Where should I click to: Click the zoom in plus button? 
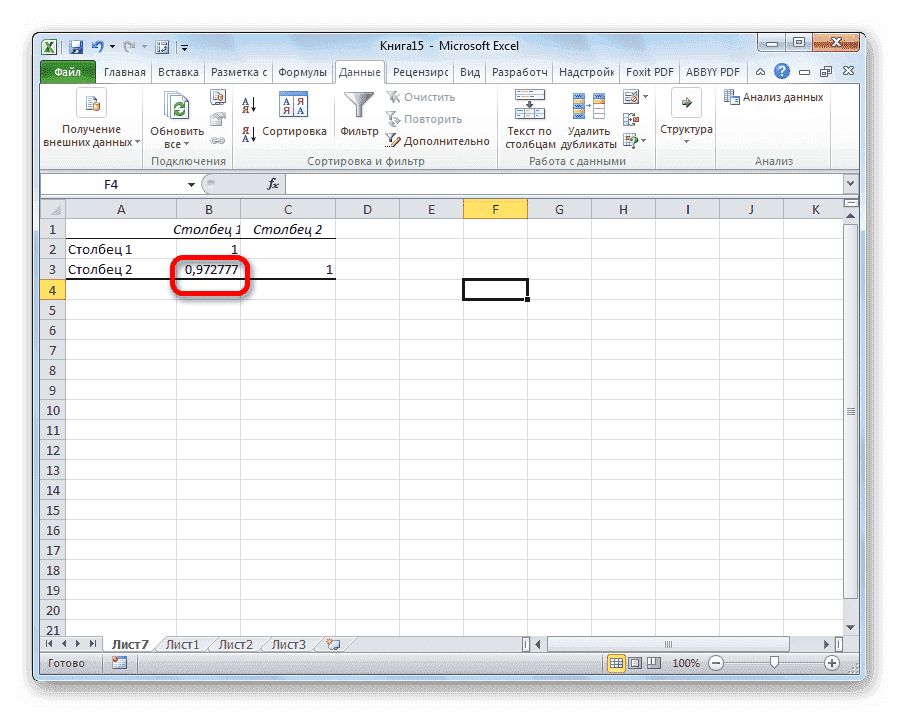(833, 662)
